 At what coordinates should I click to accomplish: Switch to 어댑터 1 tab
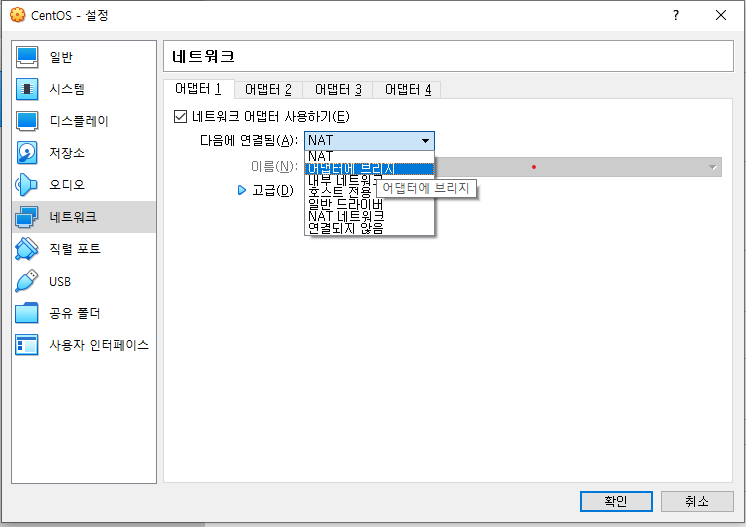(198, 89)
